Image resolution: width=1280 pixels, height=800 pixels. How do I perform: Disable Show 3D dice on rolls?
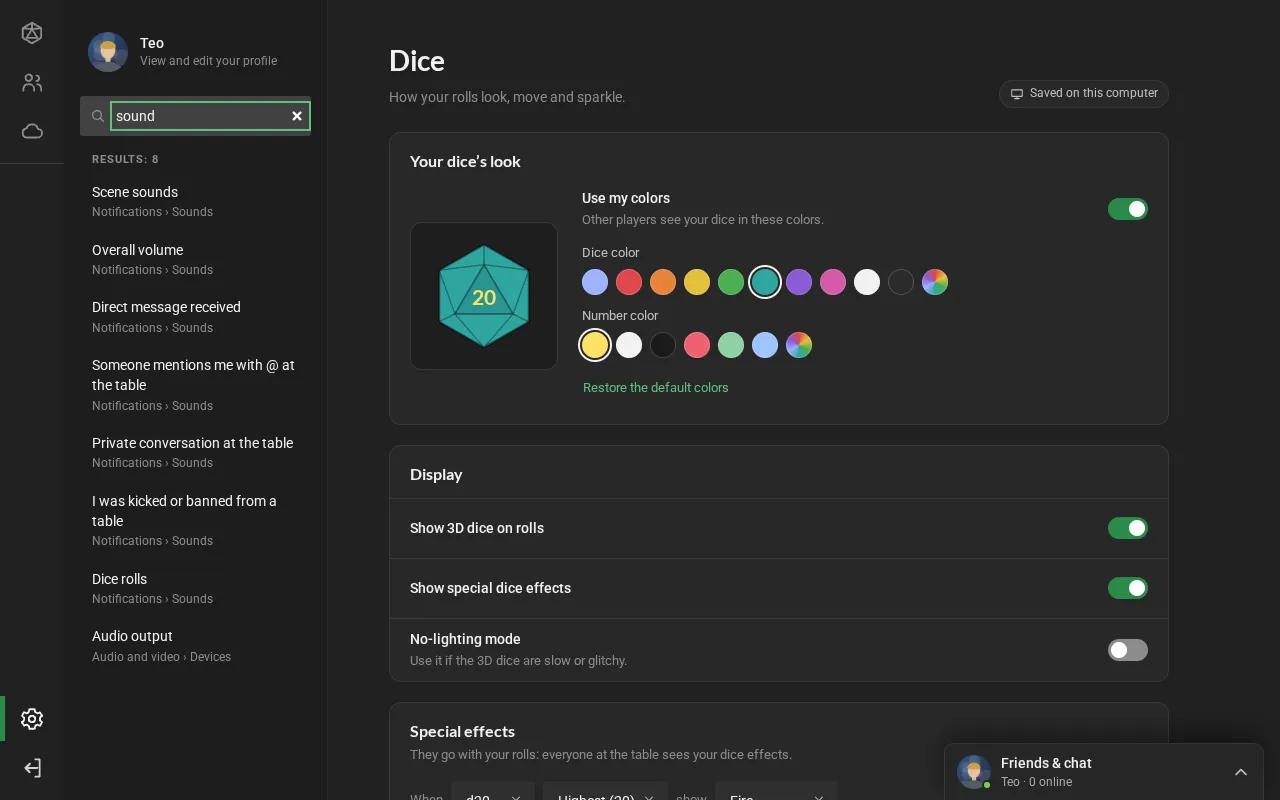[x=1128, y=528]
